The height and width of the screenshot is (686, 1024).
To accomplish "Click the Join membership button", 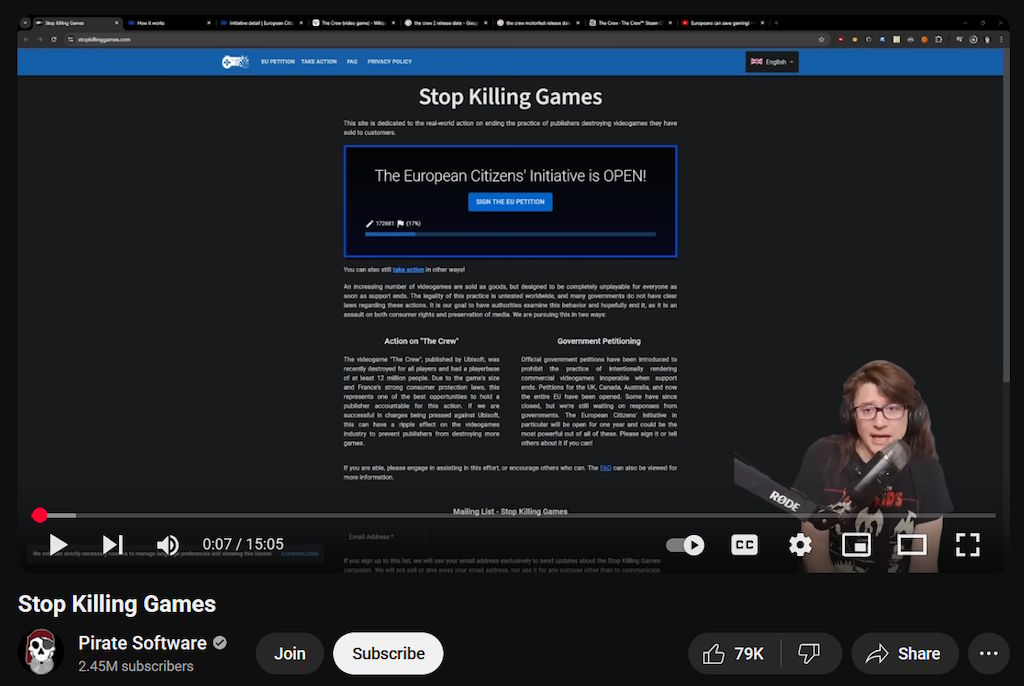I will click(289, 653).
